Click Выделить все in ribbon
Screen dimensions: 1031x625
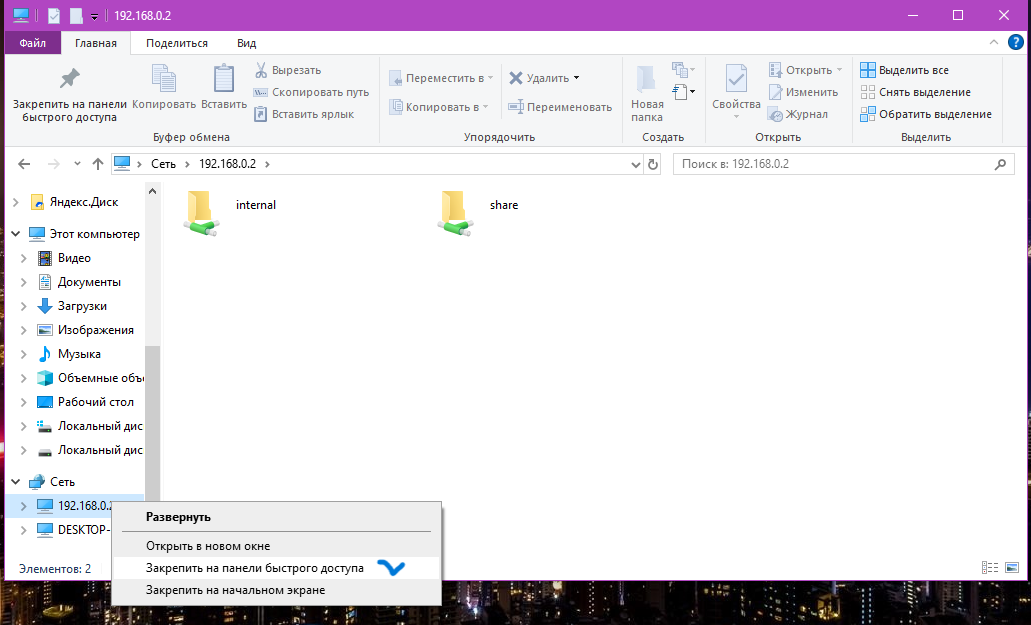pyautogui.click(x=905, y=70)
